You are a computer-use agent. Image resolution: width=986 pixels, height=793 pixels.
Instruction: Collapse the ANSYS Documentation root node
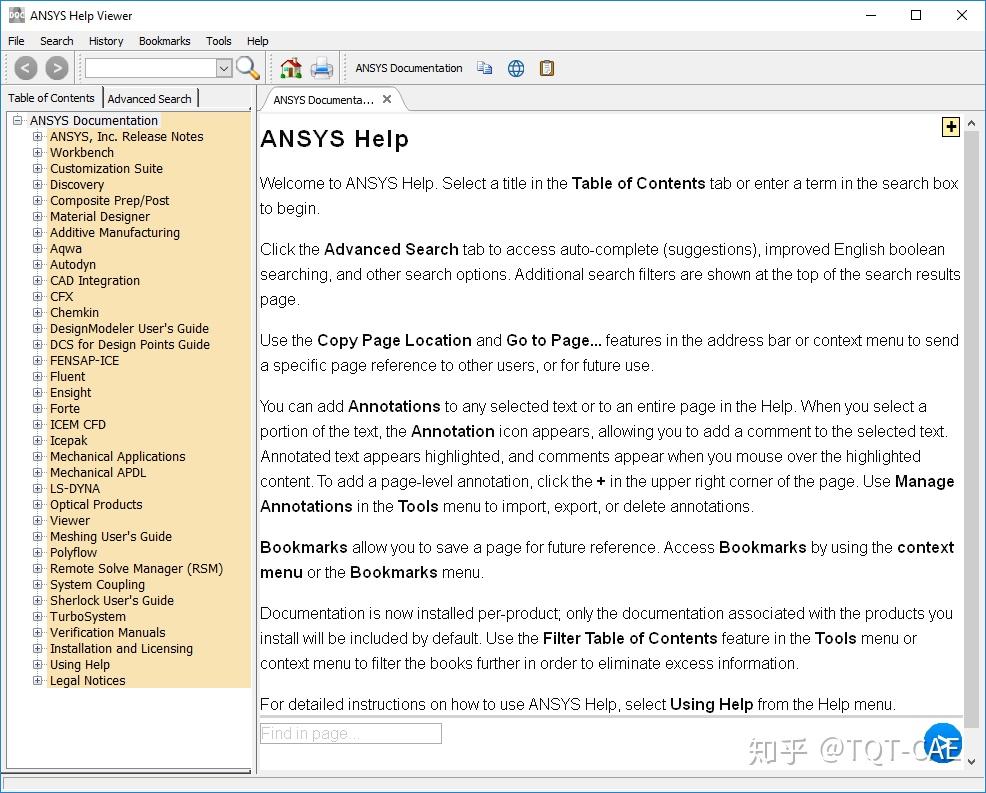coord(17,121)
